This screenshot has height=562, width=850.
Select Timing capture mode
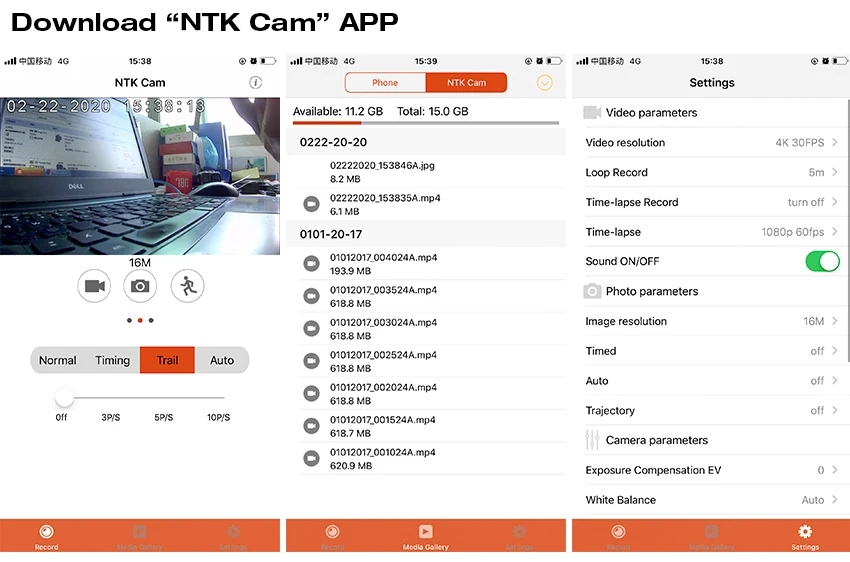(x=113, y=360)
